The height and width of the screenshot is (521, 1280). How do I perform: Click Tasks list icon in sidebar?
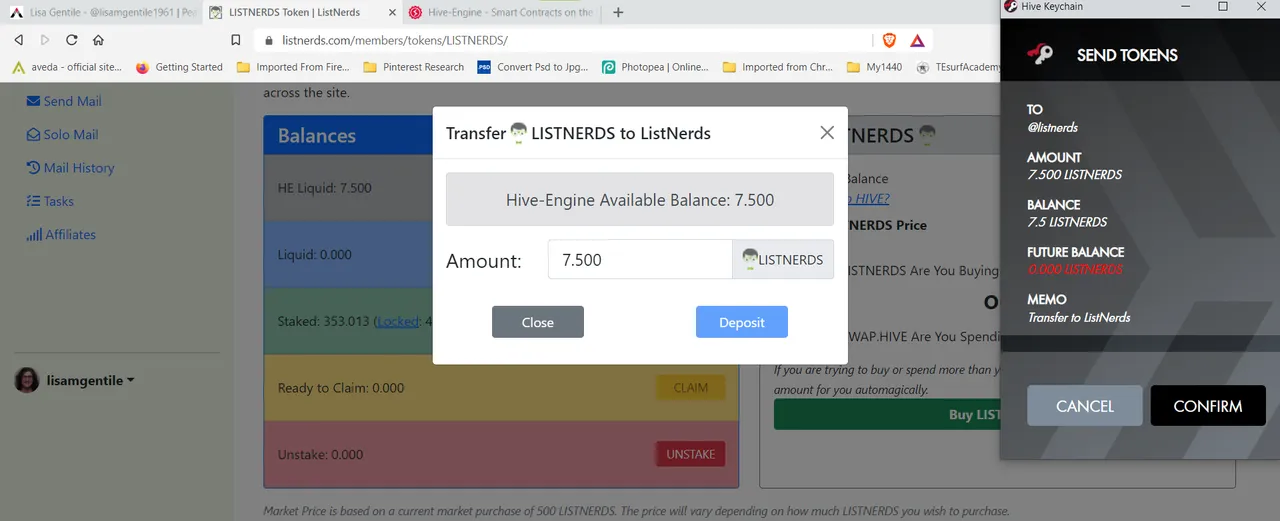click(33, 201)
